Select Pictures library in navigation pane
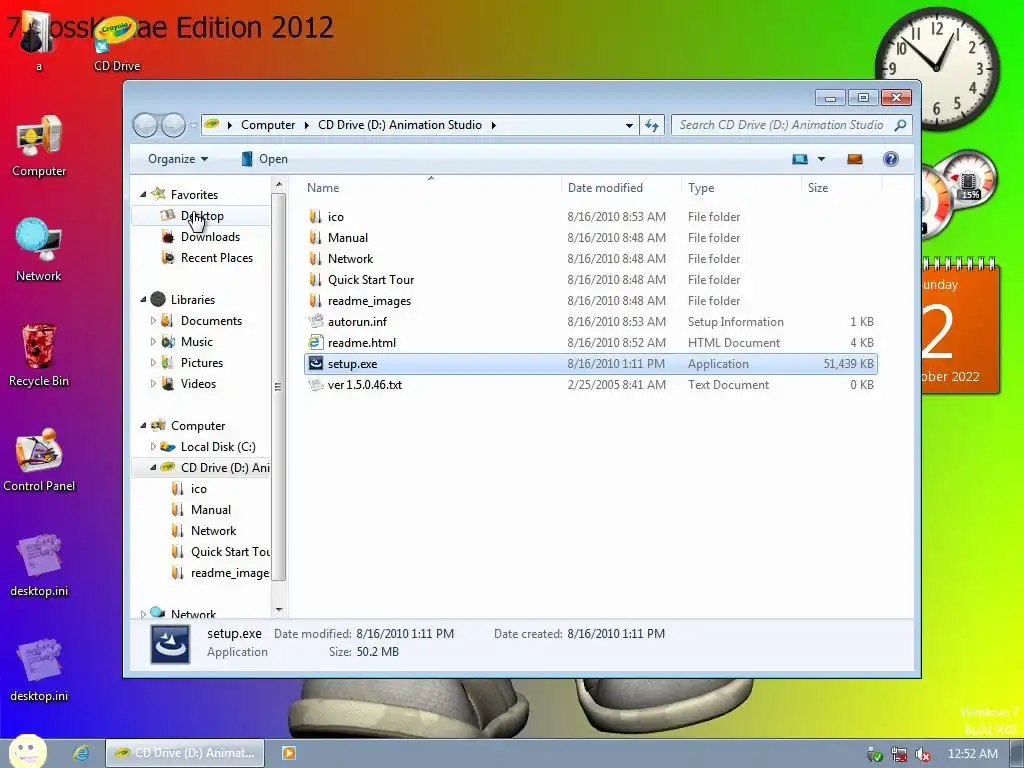This screenshot has width=1024, height=768. click(202, 362)
